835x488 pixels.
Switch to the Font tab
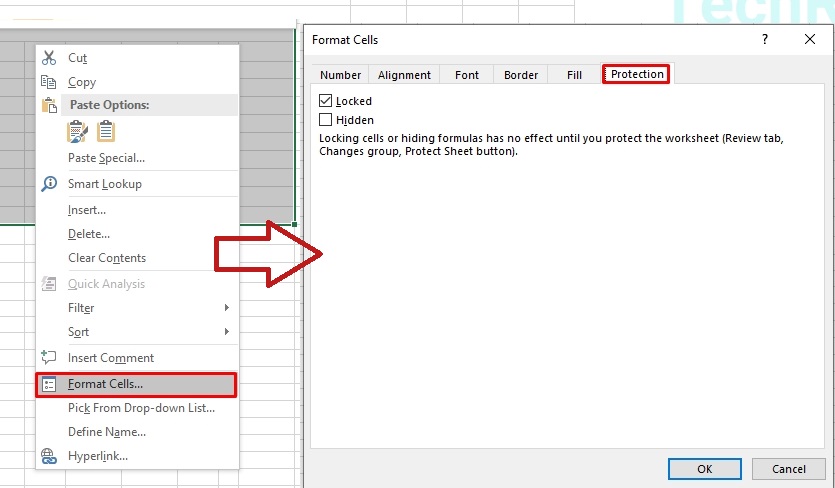tap(467, 75)
